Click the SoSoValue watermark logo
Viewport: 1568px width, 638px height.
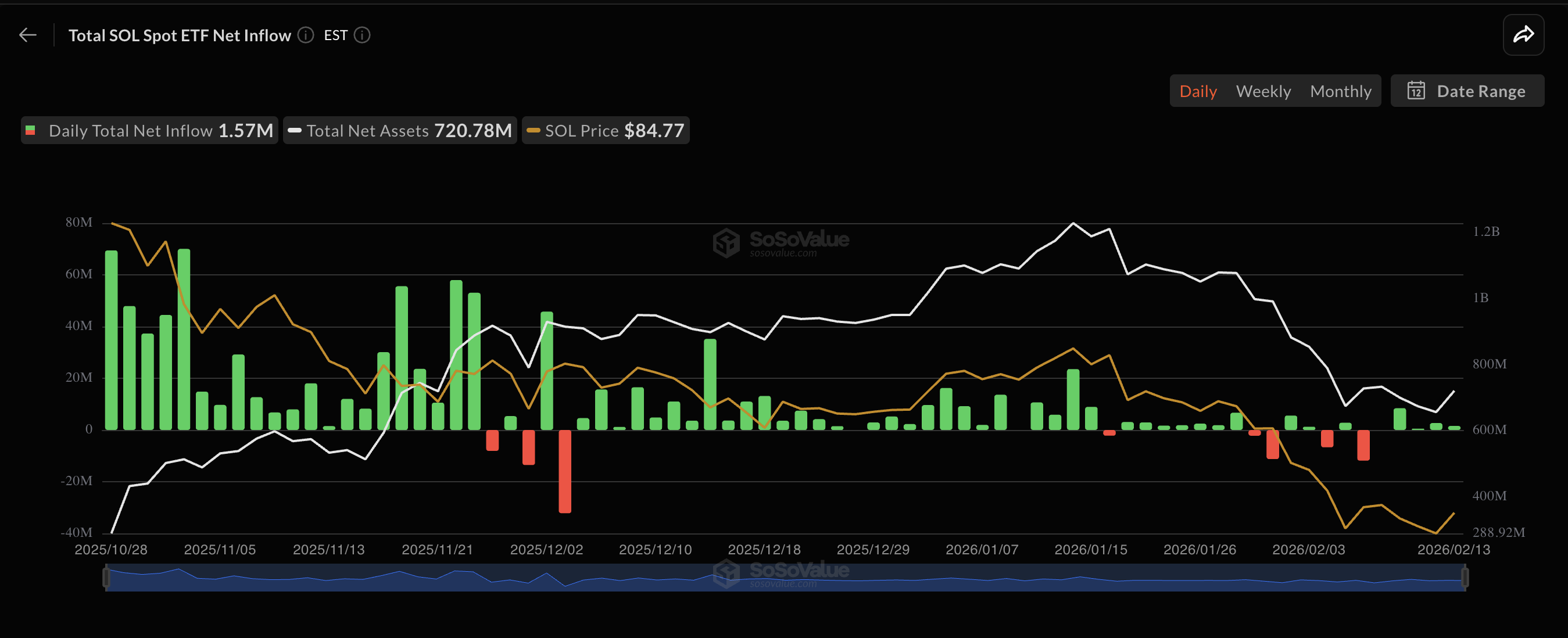[x=726, y=242]
